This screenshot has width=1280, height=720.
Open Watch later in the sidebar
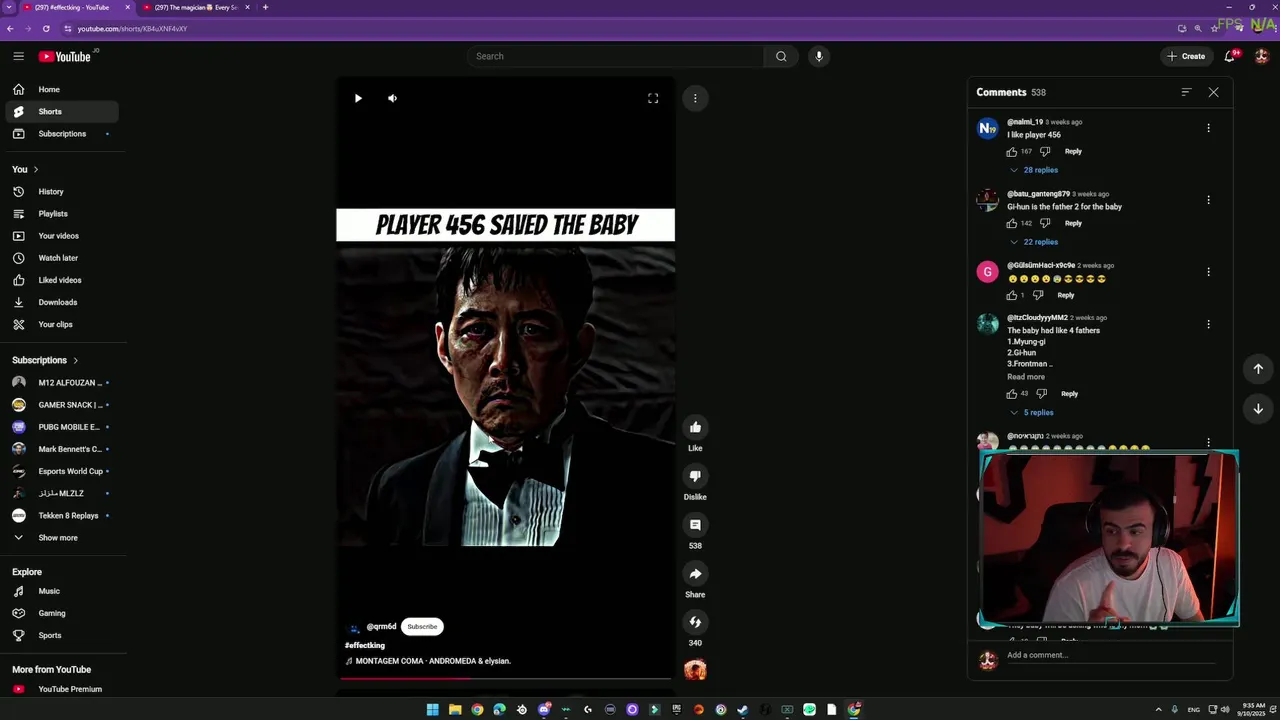[60, 258]
